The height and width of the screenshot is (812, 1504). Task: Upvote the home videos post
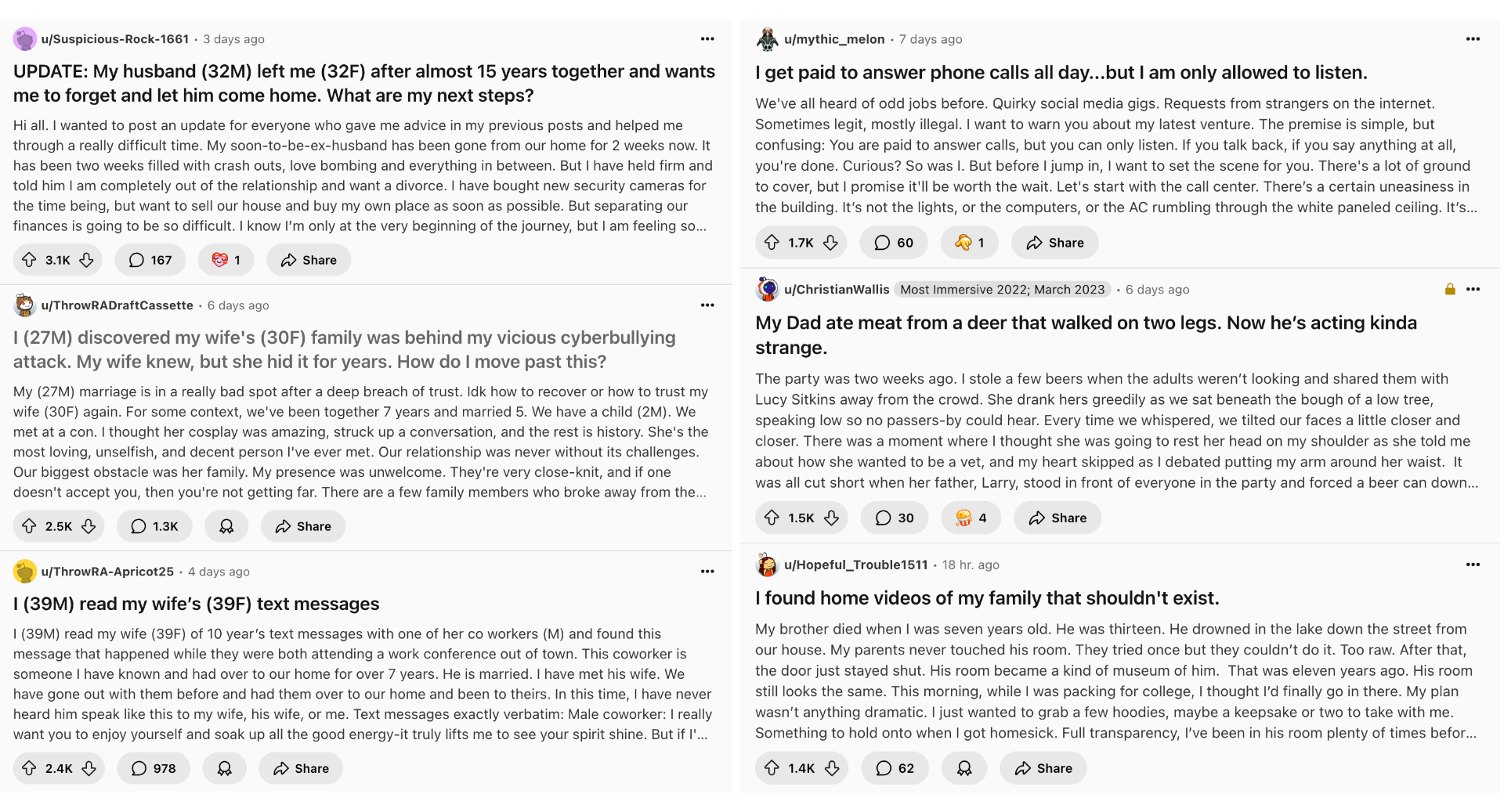coord(772,768)
